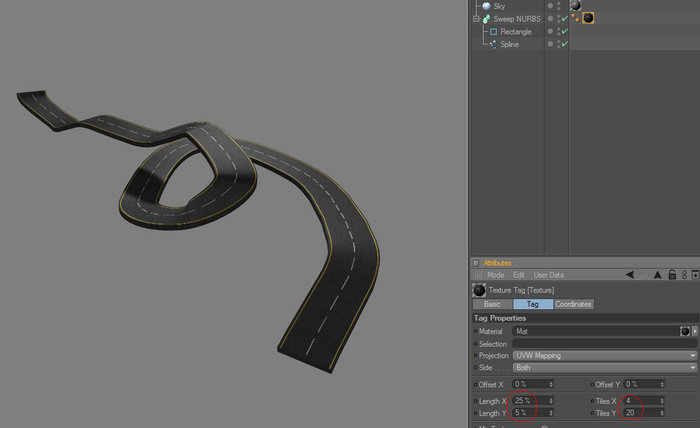Toggle the Sweep NURBS enable checkmark
The image size is (700, 428).
coord(565,19)
